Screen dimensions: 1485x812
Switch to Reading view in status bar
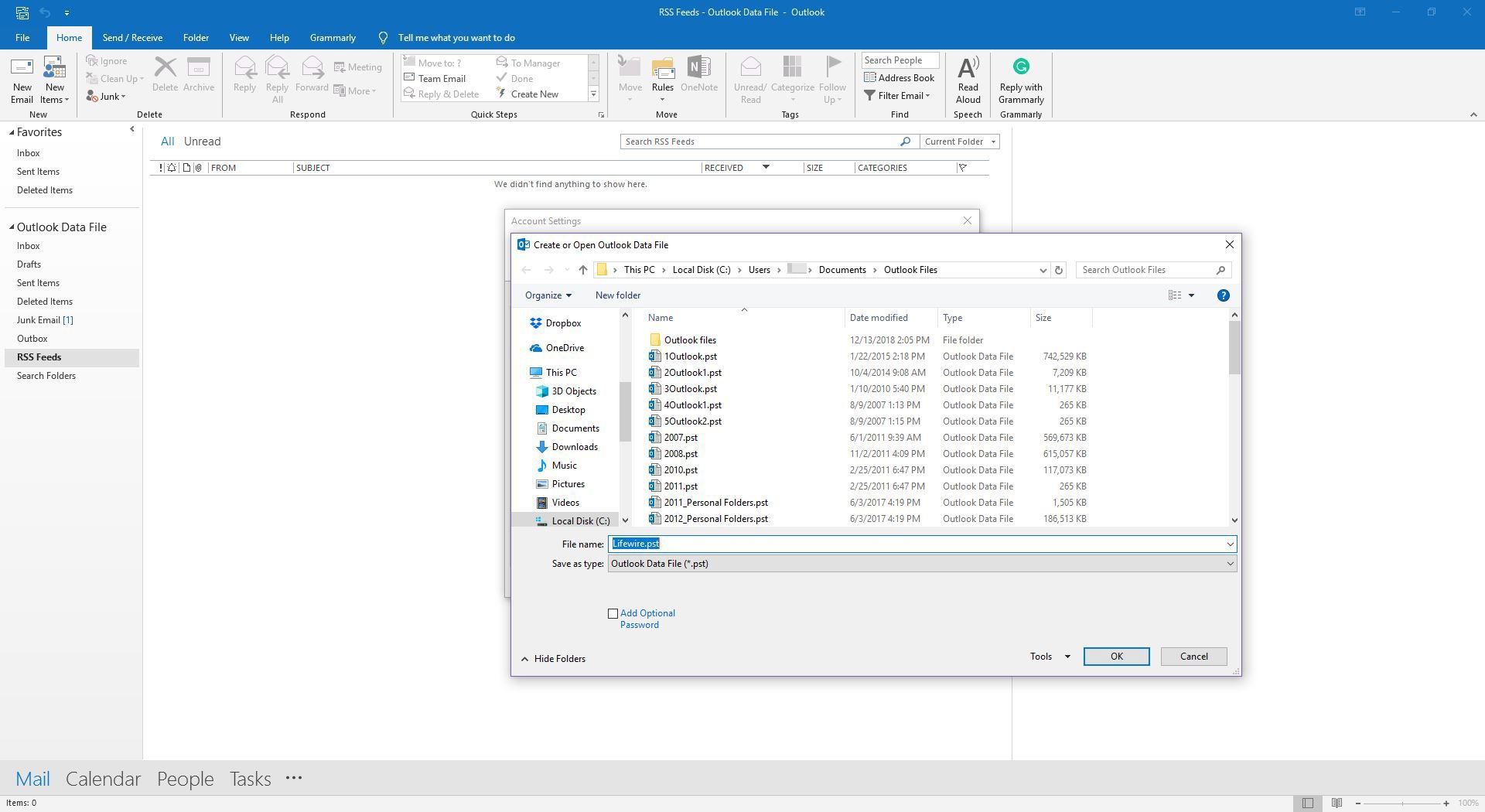1336,803
